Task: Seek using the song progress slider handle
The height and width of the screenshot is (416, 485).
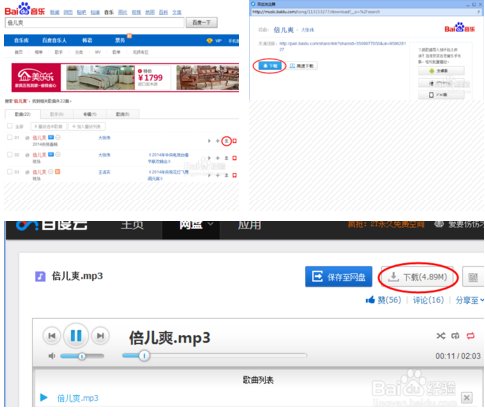Action: pyautogui.click(x=144, y=356)
